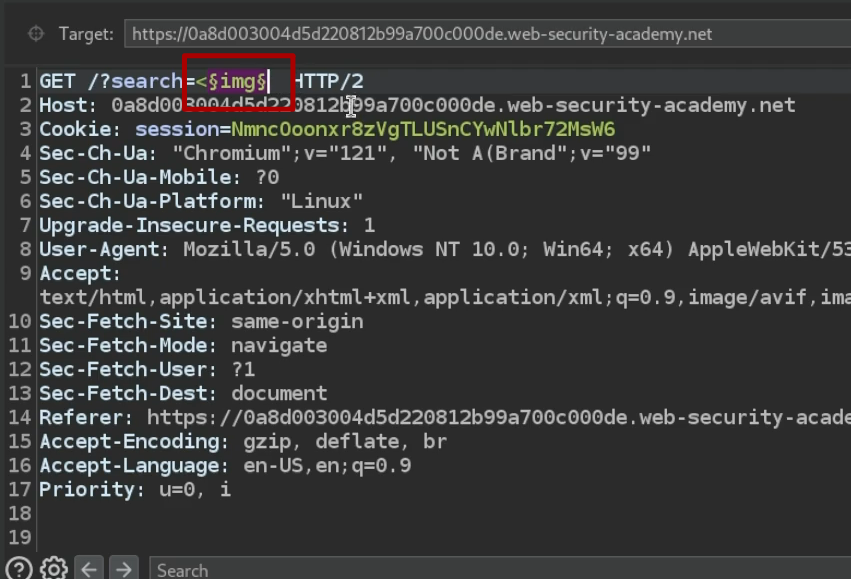Open the help question mark icon
The image size is (851, 579).
point(18,569)
